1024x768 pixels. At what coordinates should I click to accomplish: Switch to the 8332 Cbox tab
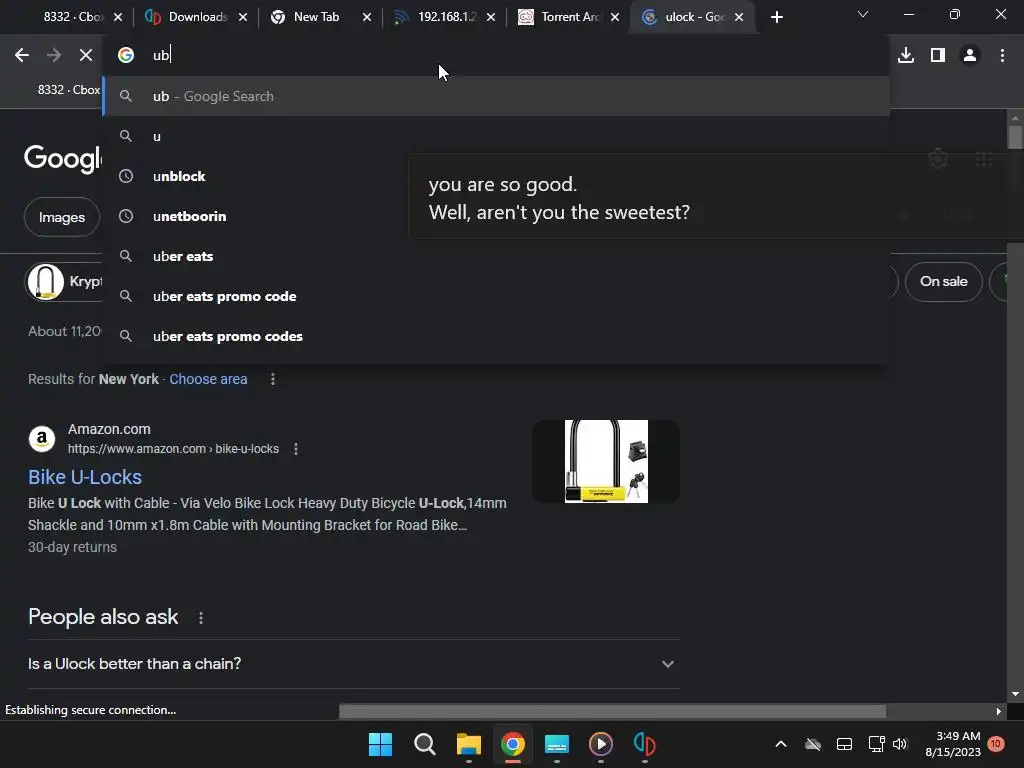(x=72, y=17)
